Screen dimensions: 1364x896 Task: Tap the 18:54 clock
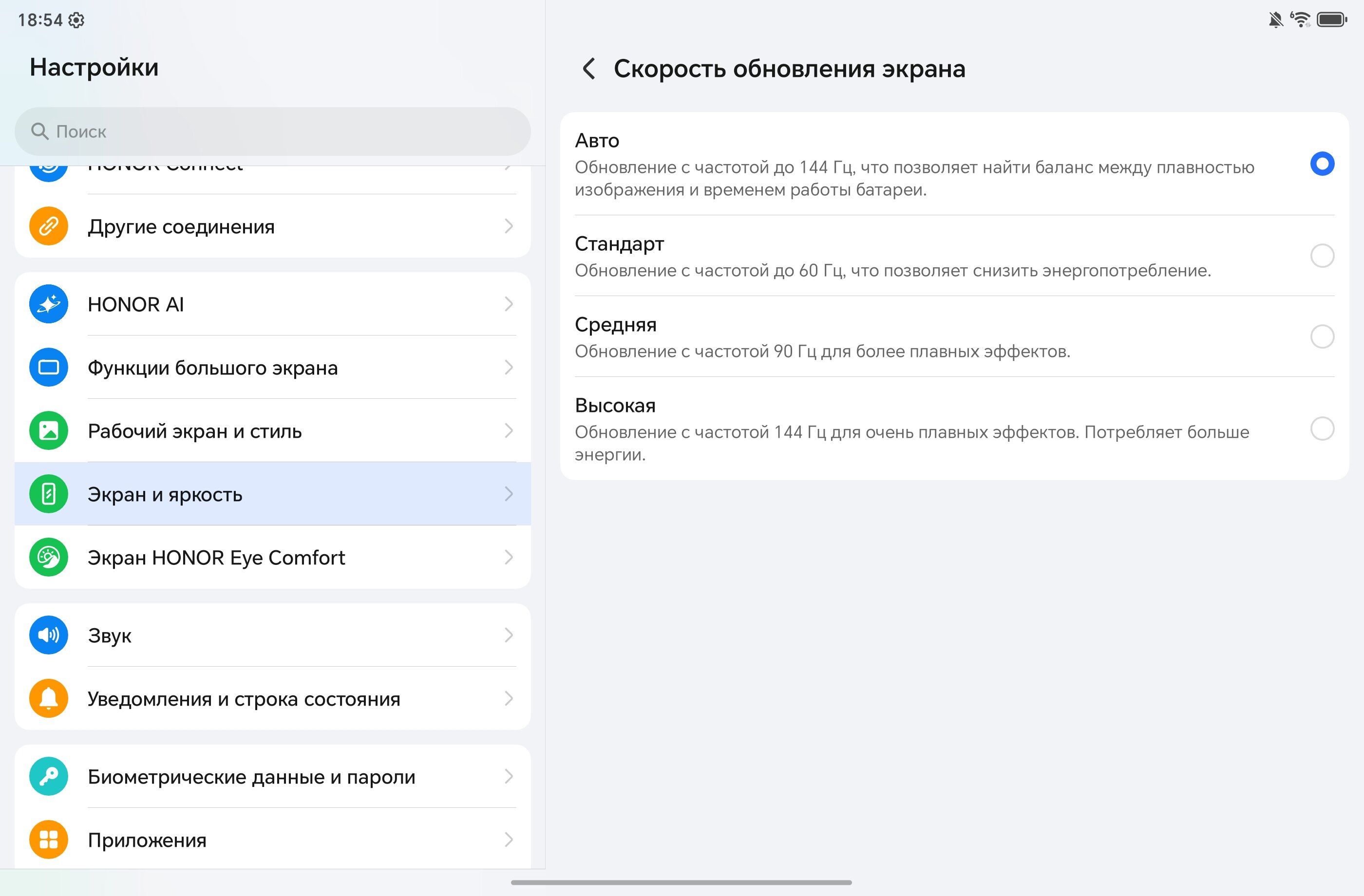coord(40,20)
